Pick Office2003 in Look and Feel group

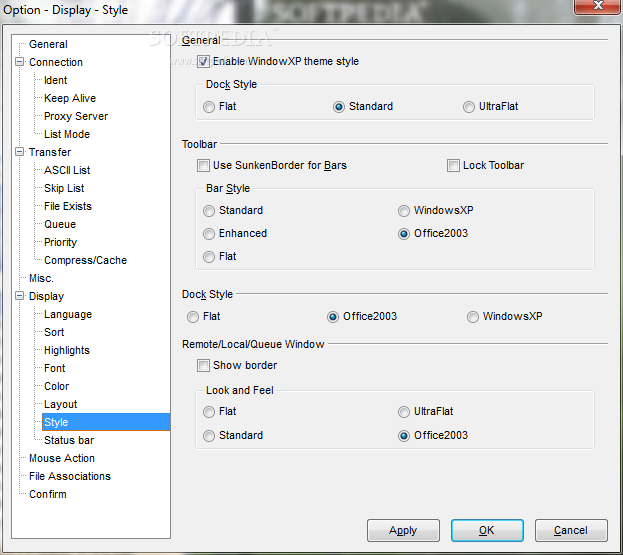point(404,436)
